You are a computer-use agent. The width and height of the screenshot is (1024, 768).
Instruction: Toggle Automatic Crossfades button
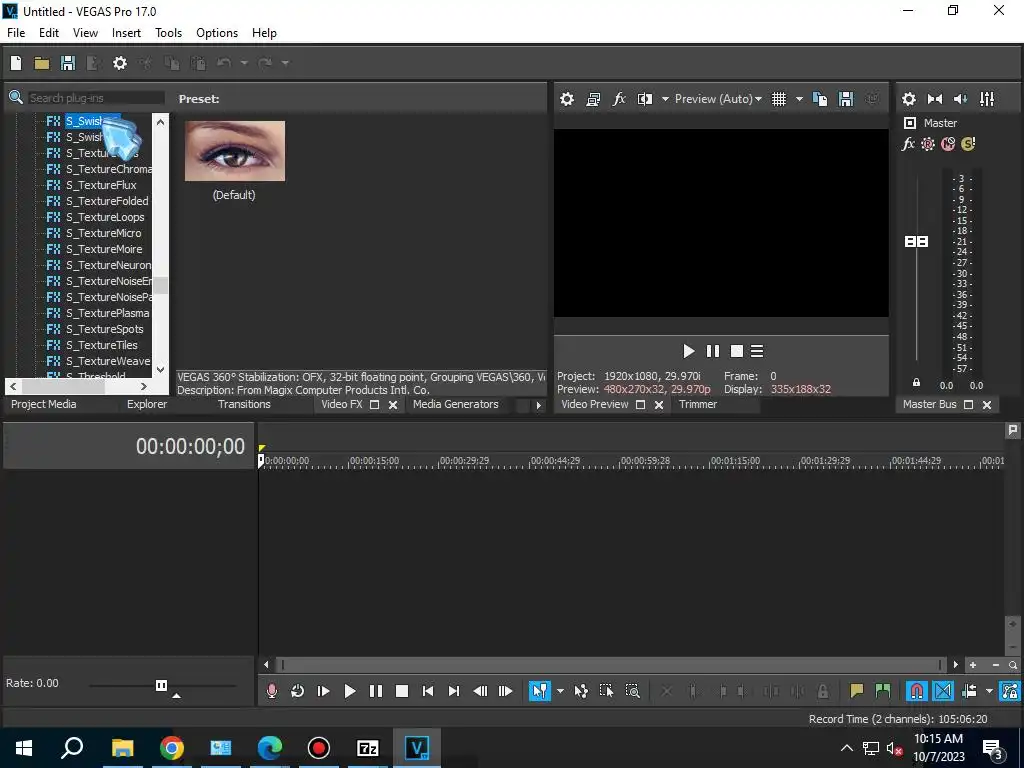[x=943, y=691]
